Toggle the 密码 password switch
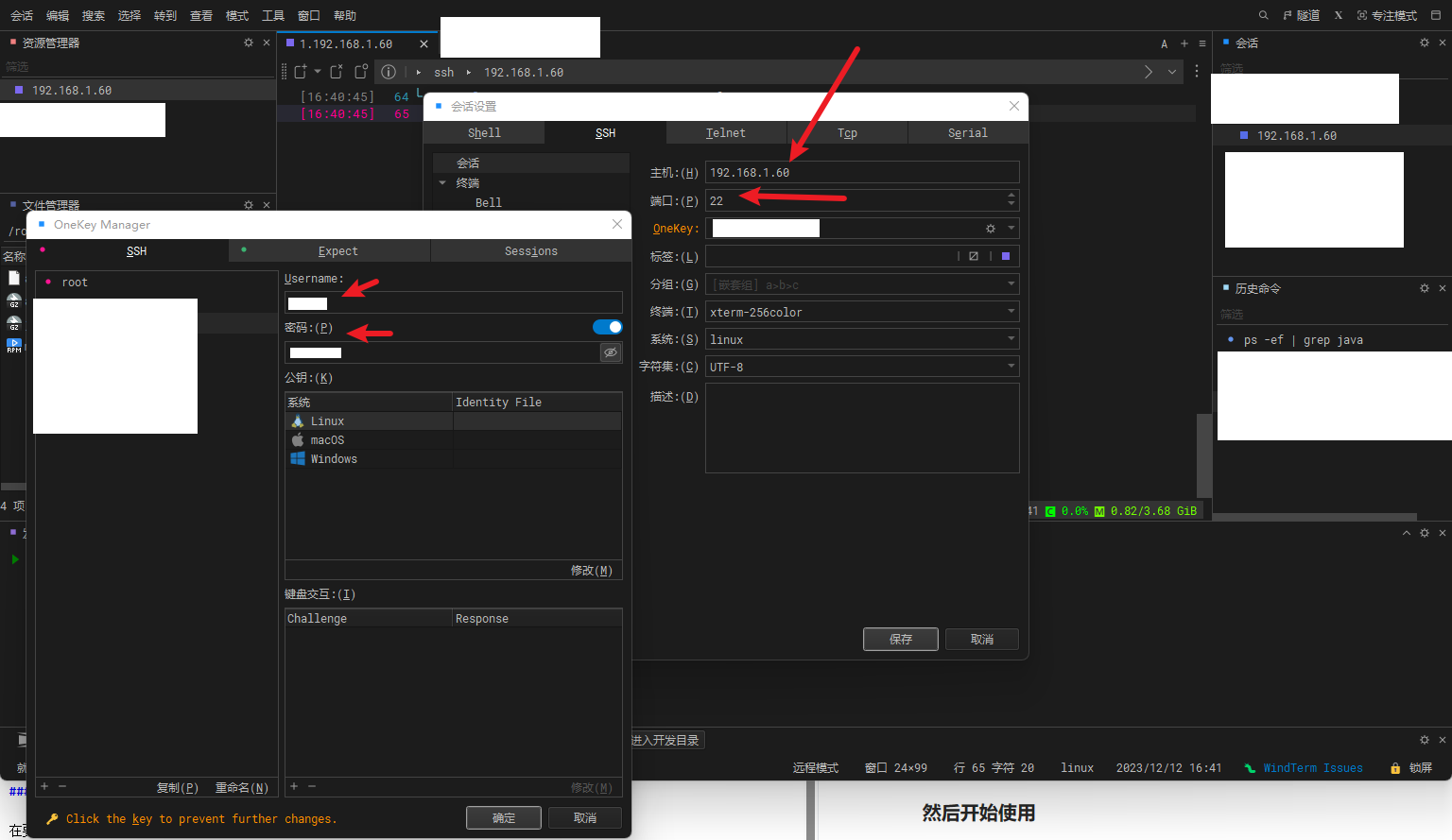Viewport: 1452px width, 840px height. (x=608, y=327)
